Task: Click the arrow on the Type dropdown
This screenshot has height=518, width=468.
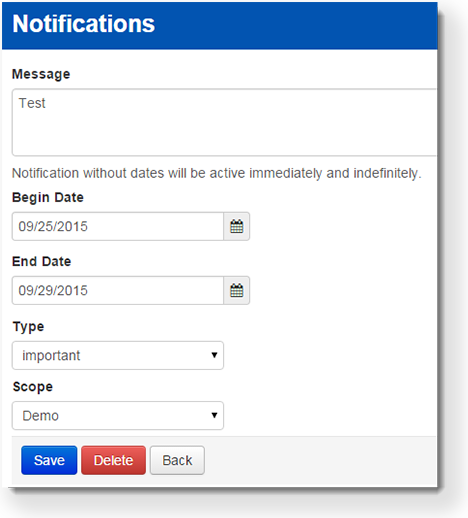Action: tap(214, 355)
